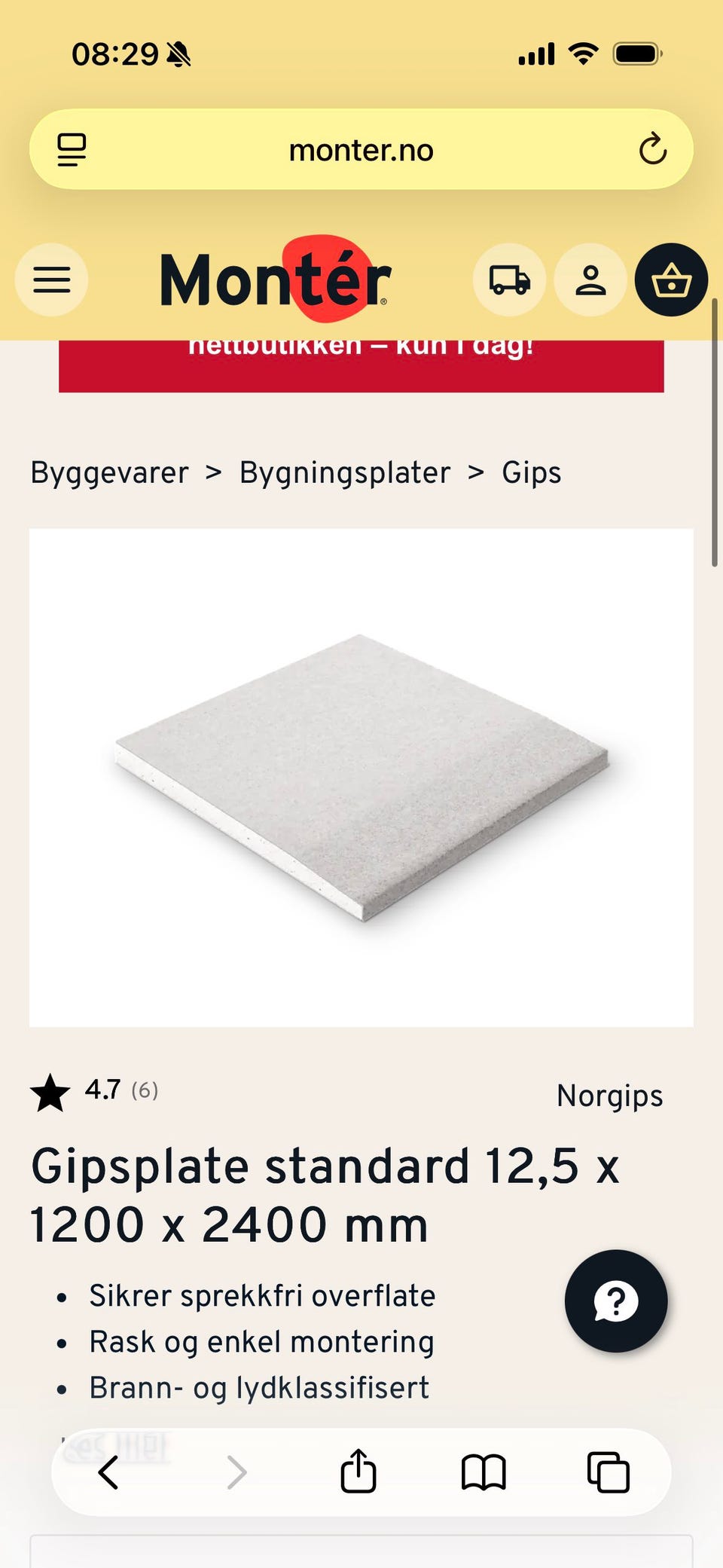Open the delivery truck icon
This screenshot has height=1568, width=723.
pos(510,280)
